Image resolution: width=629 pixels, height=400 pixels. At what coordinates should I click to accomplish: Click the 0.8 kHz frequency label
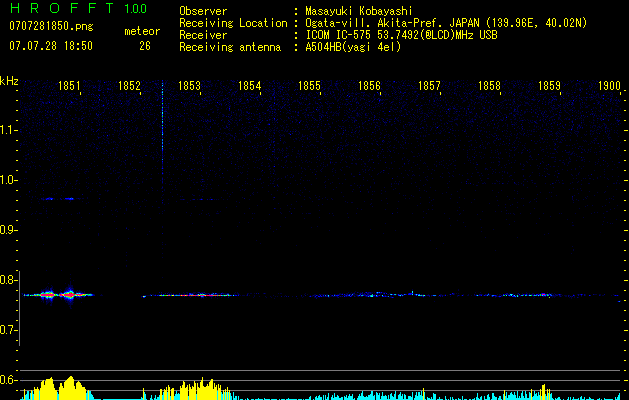8,280
